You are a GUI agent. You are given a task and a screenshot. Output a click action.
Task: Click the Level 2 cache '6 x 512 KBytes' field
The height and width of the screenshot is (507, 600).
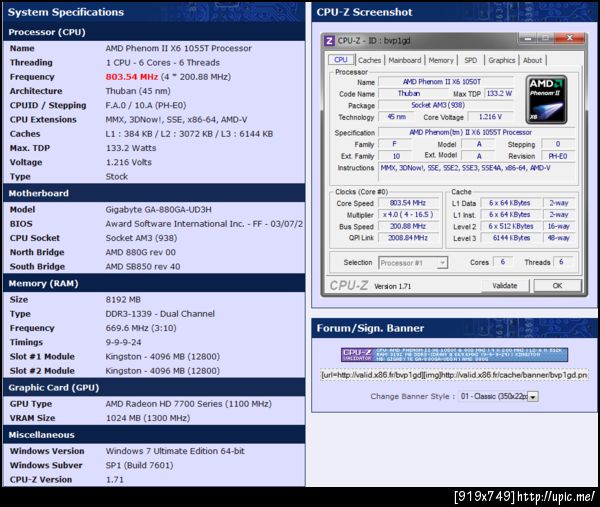coord(510,226)
